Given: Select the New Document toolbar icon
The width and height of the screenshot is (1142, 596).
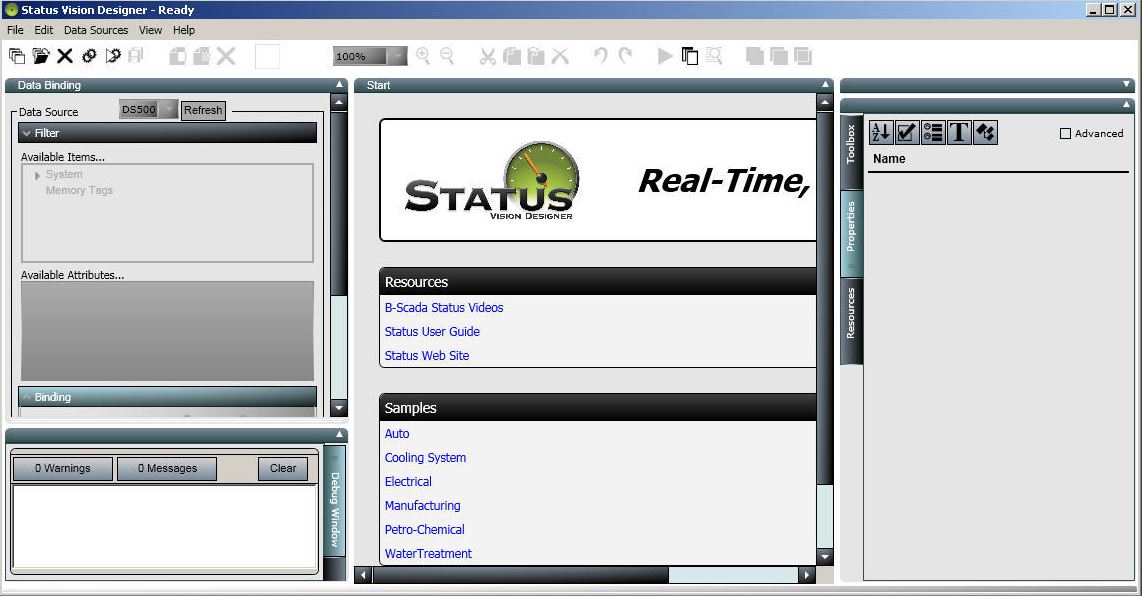Looking at the screenshot, I should (16, 56).
